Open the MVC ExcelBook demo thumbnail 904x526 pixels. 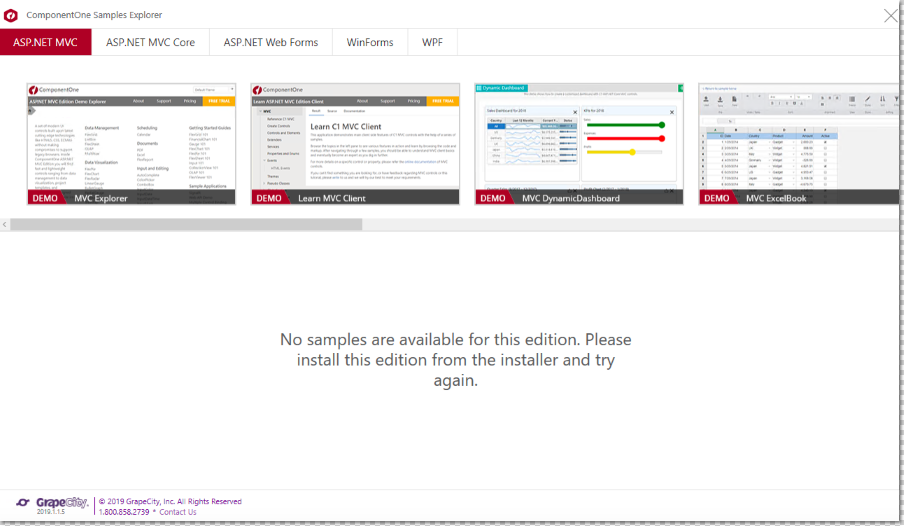pos(798,144)
